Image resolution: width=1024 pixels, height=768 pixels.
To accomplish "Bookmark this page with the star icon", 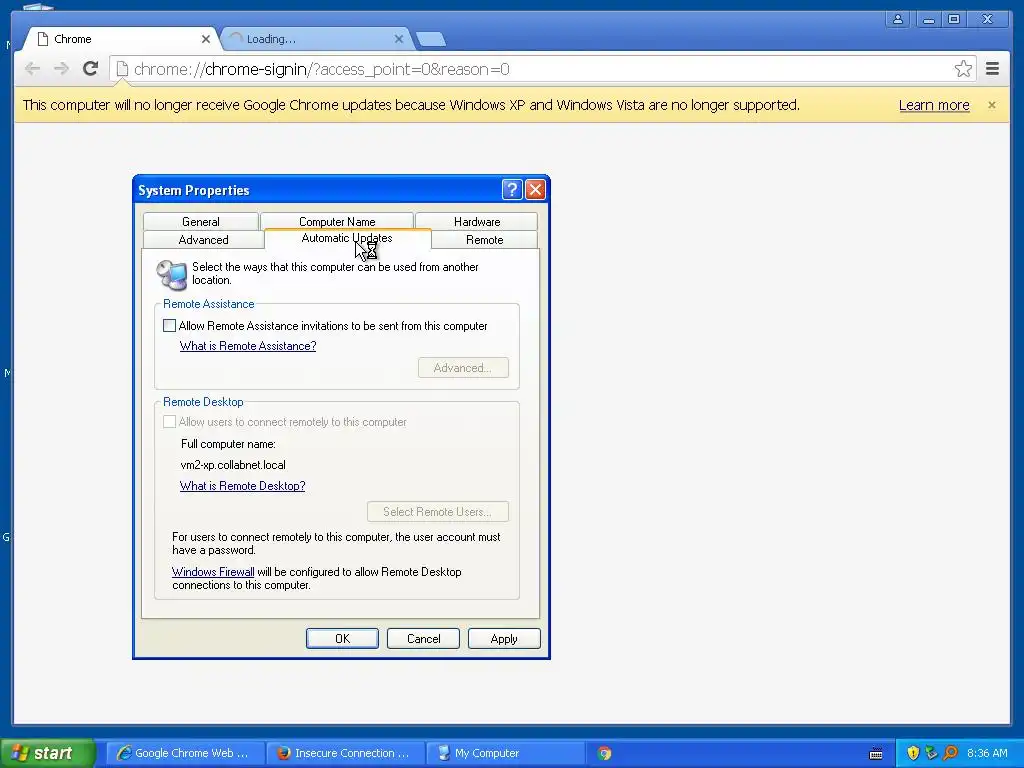I will click(963, 69).
